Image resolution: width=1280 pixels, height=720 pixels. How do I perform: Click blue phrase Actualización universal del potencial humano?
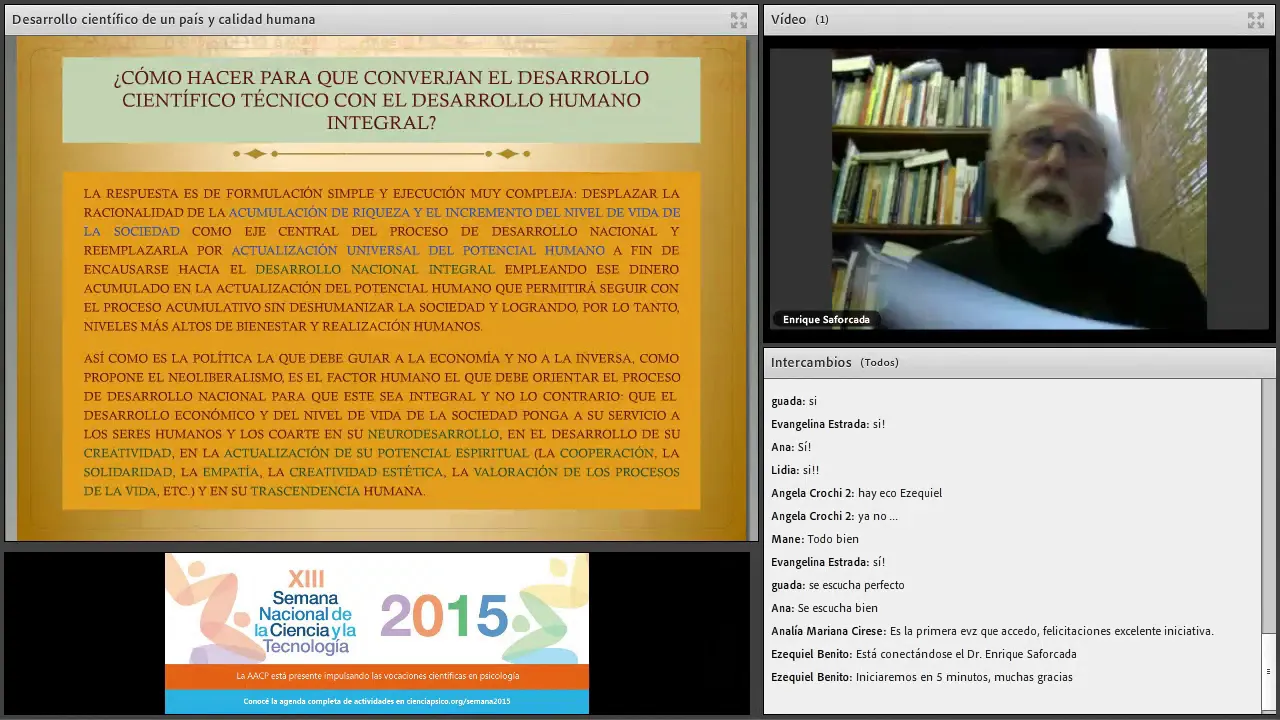pos(418,250)
